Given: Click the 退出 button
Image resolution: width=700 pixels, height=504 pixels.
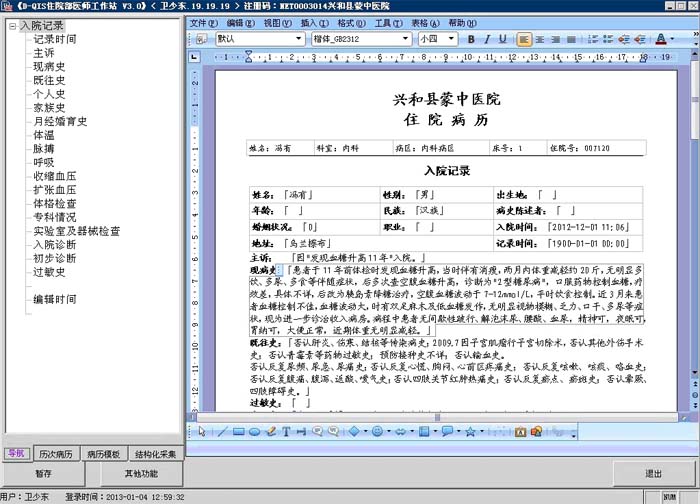Looking at the screenshot, I should [x=653, y=474].
